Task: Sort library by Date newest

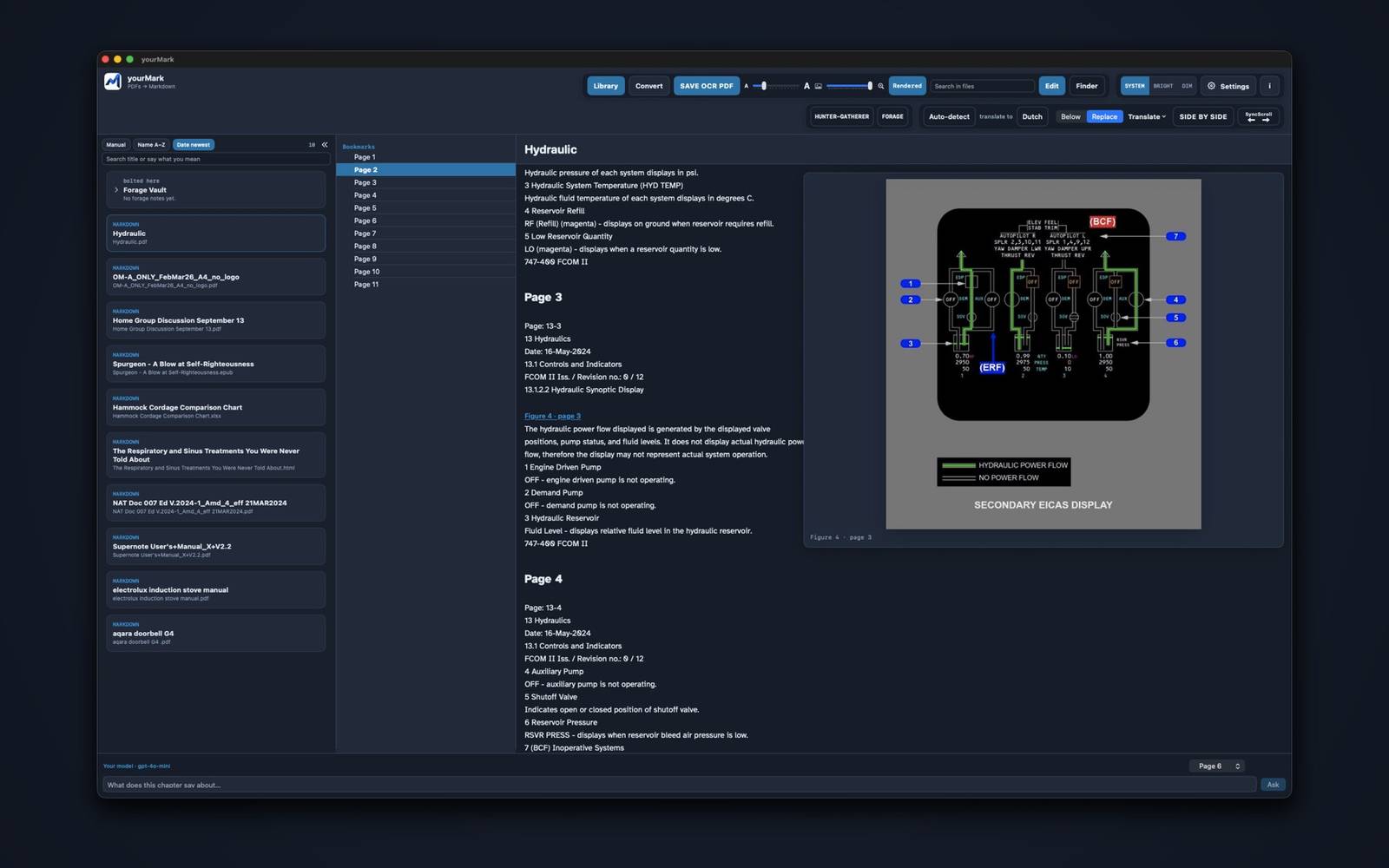Action: pos(194,145)
